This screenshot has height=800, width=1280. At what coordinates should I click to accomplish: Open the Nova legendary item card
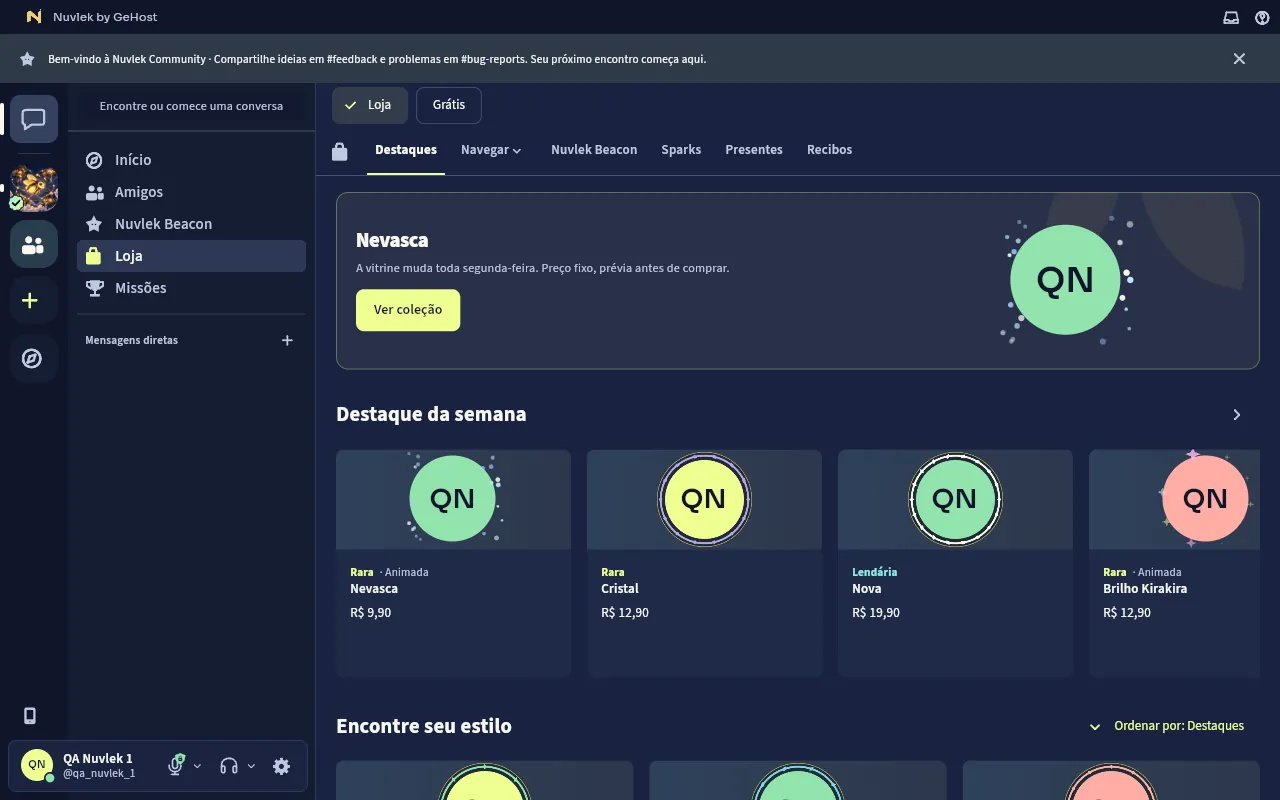point(955,564)
